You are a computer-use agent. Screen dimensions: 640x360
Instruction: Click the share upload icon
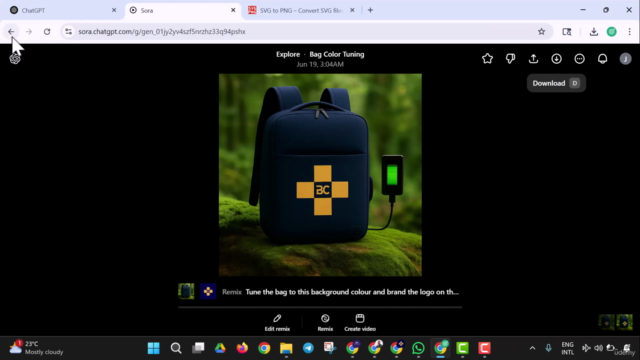[533, 59]
